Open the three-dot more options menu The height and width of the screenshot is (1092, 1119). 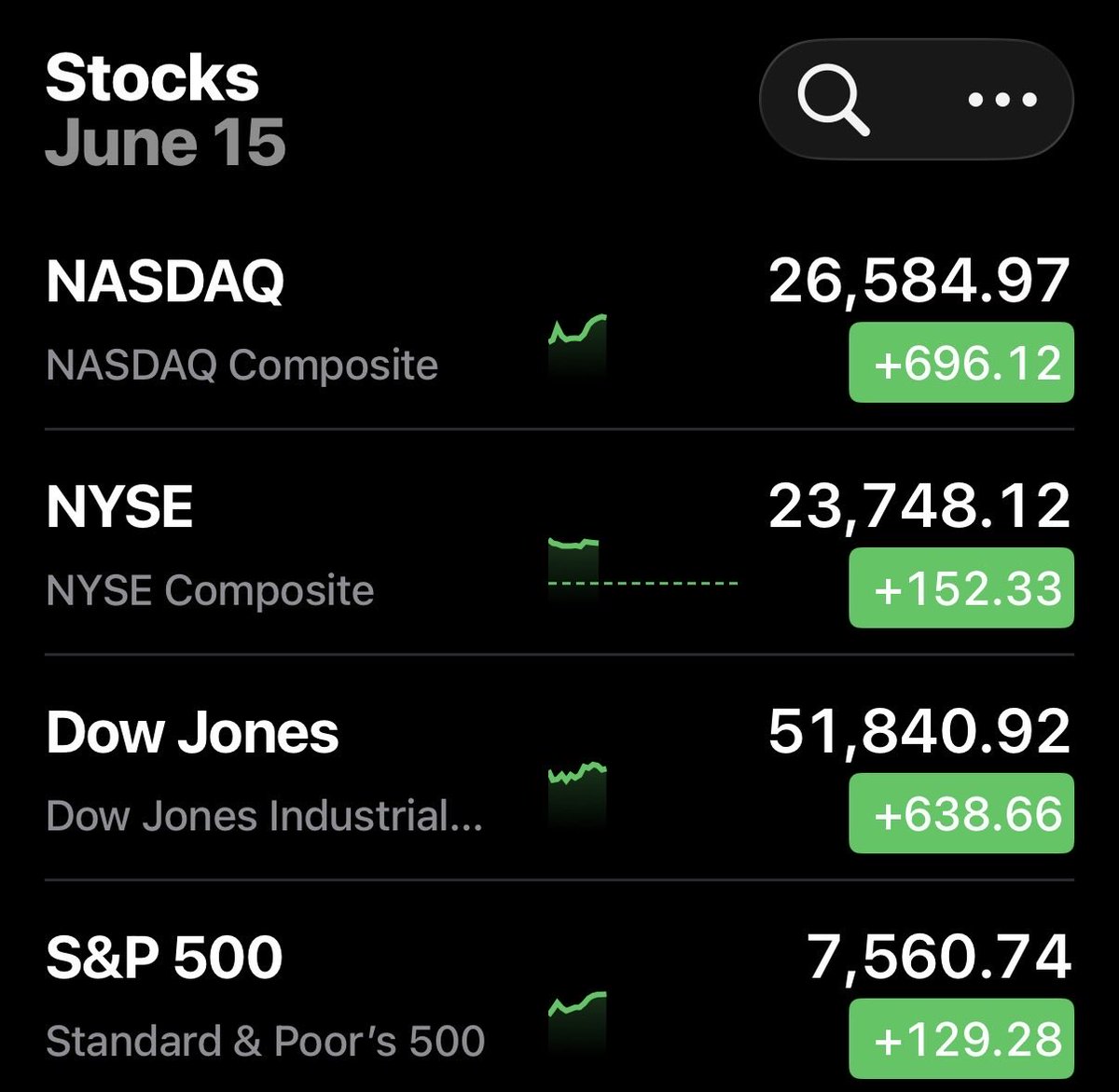1002,100
